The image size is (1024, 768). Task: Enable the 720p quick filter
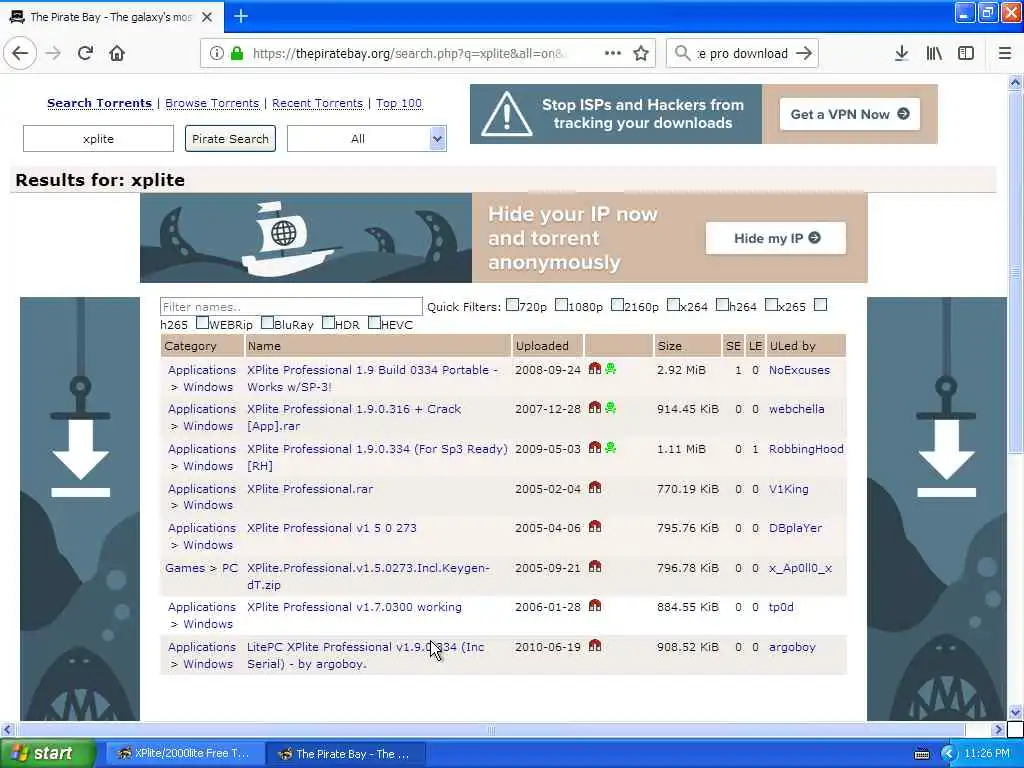click(x=513, y=305)
